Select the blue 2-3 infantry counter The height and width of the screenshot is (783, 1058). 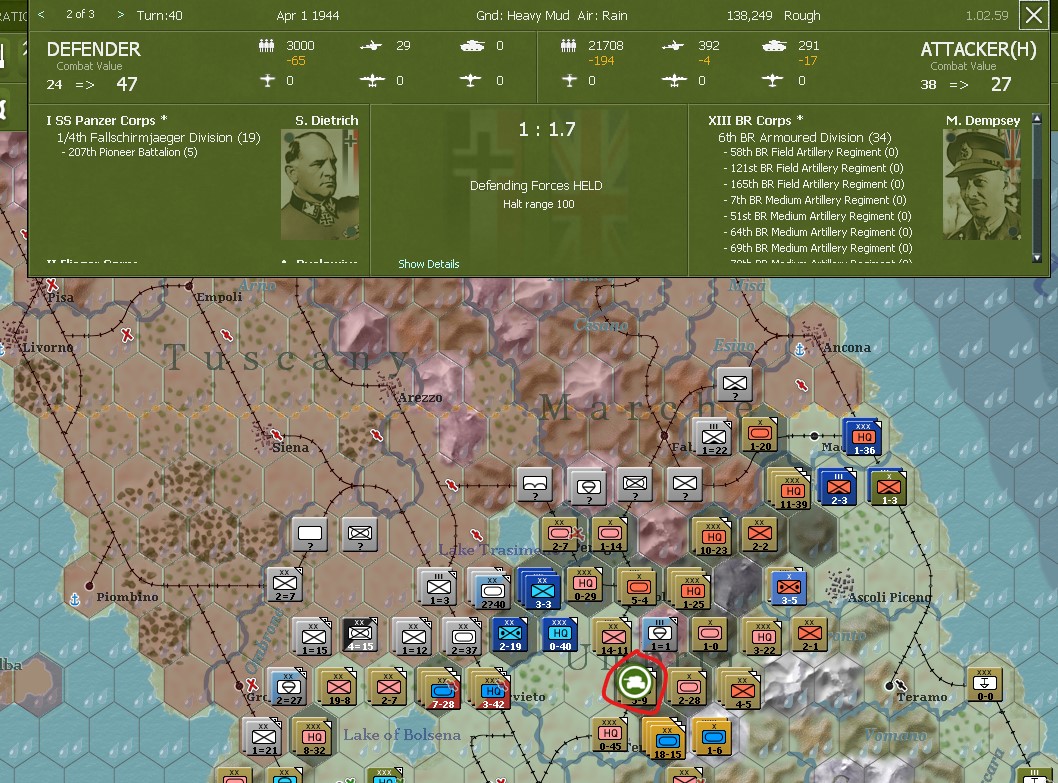click(x=838, y=487)
